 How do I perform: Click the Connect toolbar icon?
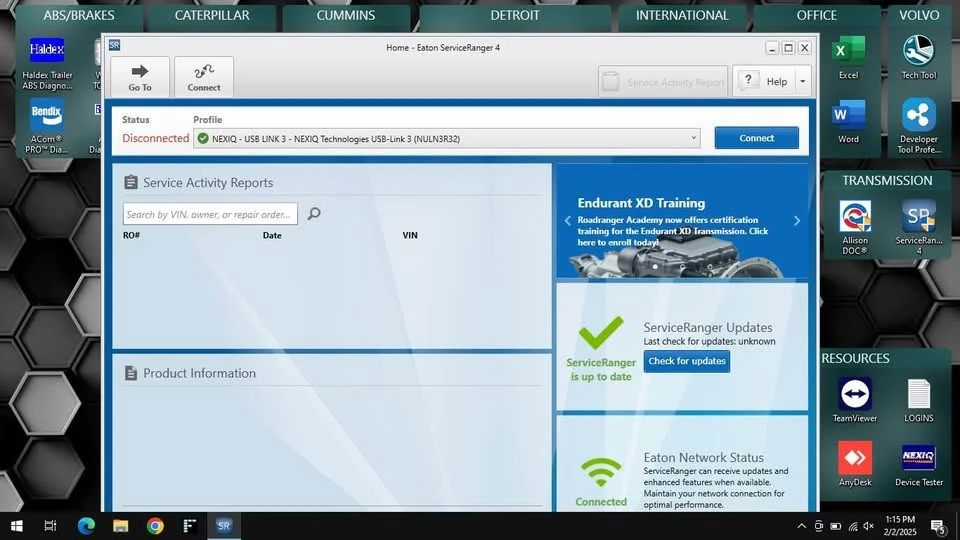point(204,77)
